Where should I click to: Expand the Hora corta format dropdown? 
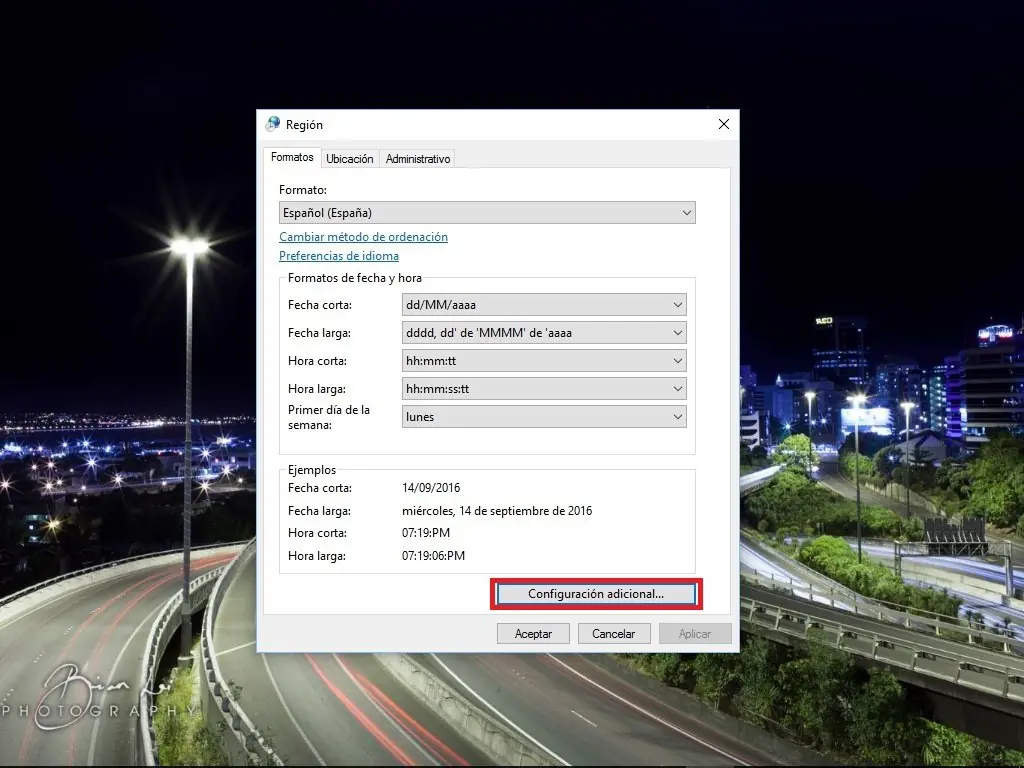[544, 361]
